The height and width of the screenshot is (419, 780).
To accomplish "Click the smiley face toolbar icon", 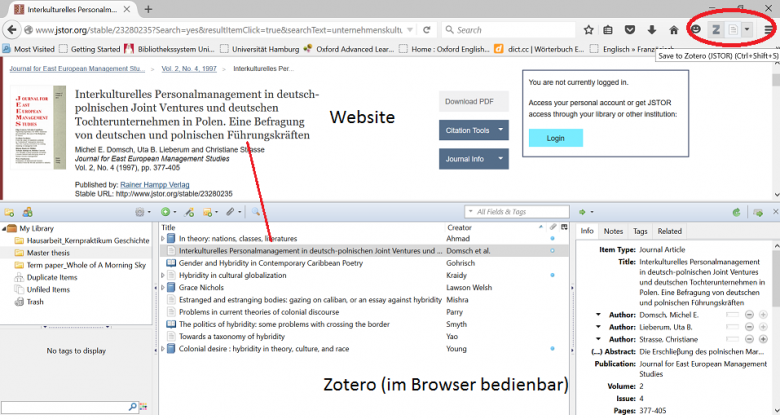I will 695,30.
